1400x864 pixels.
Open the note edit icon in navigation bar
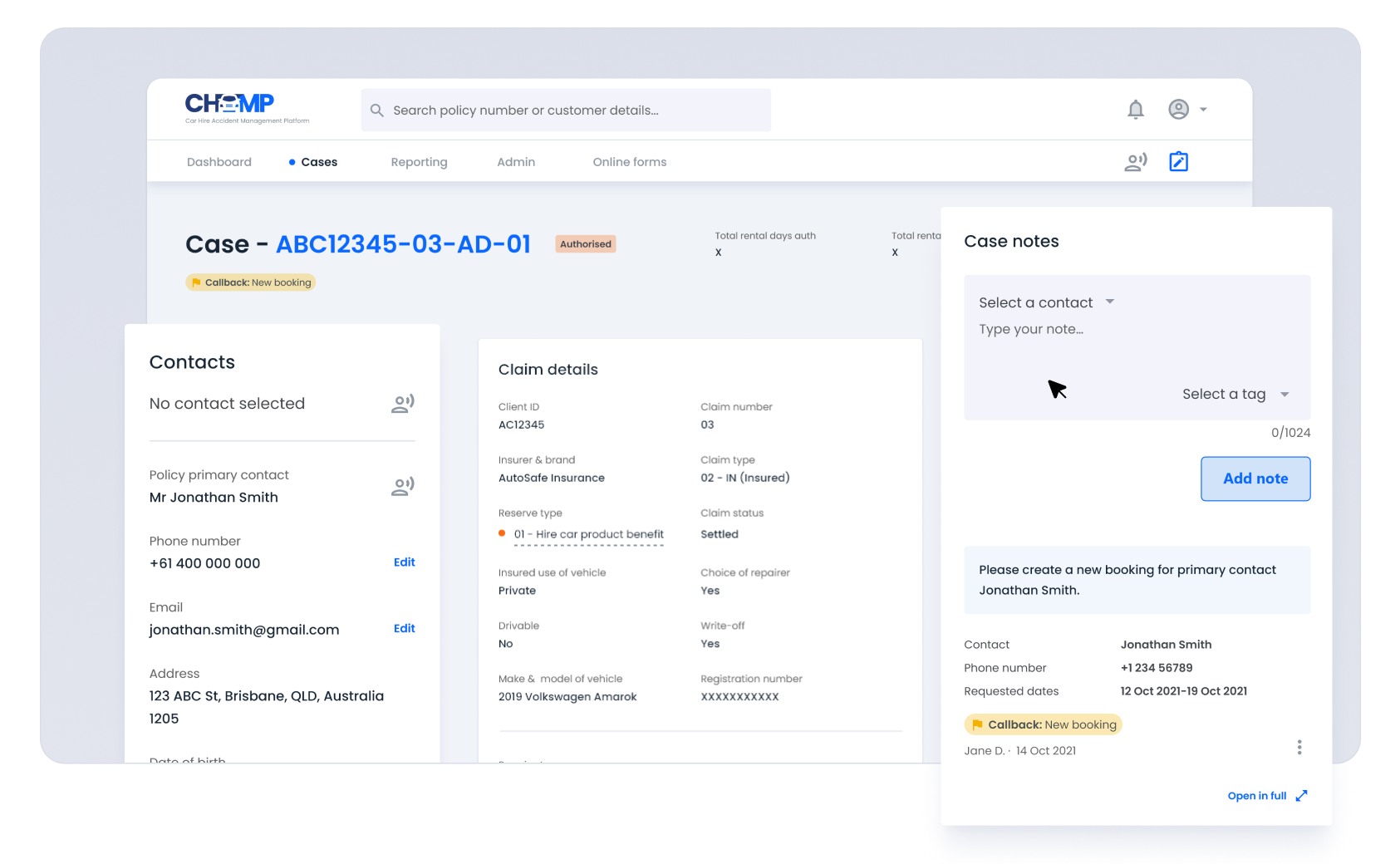(1178, 162)
